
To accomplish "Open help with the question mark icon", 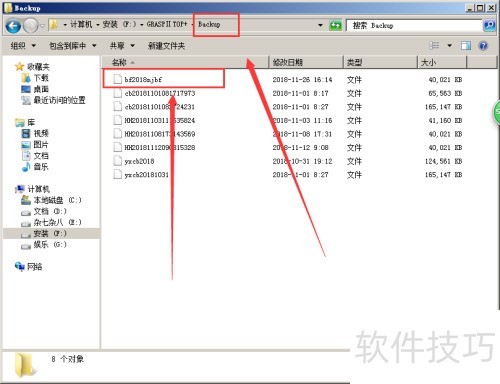I will point(483,46).
